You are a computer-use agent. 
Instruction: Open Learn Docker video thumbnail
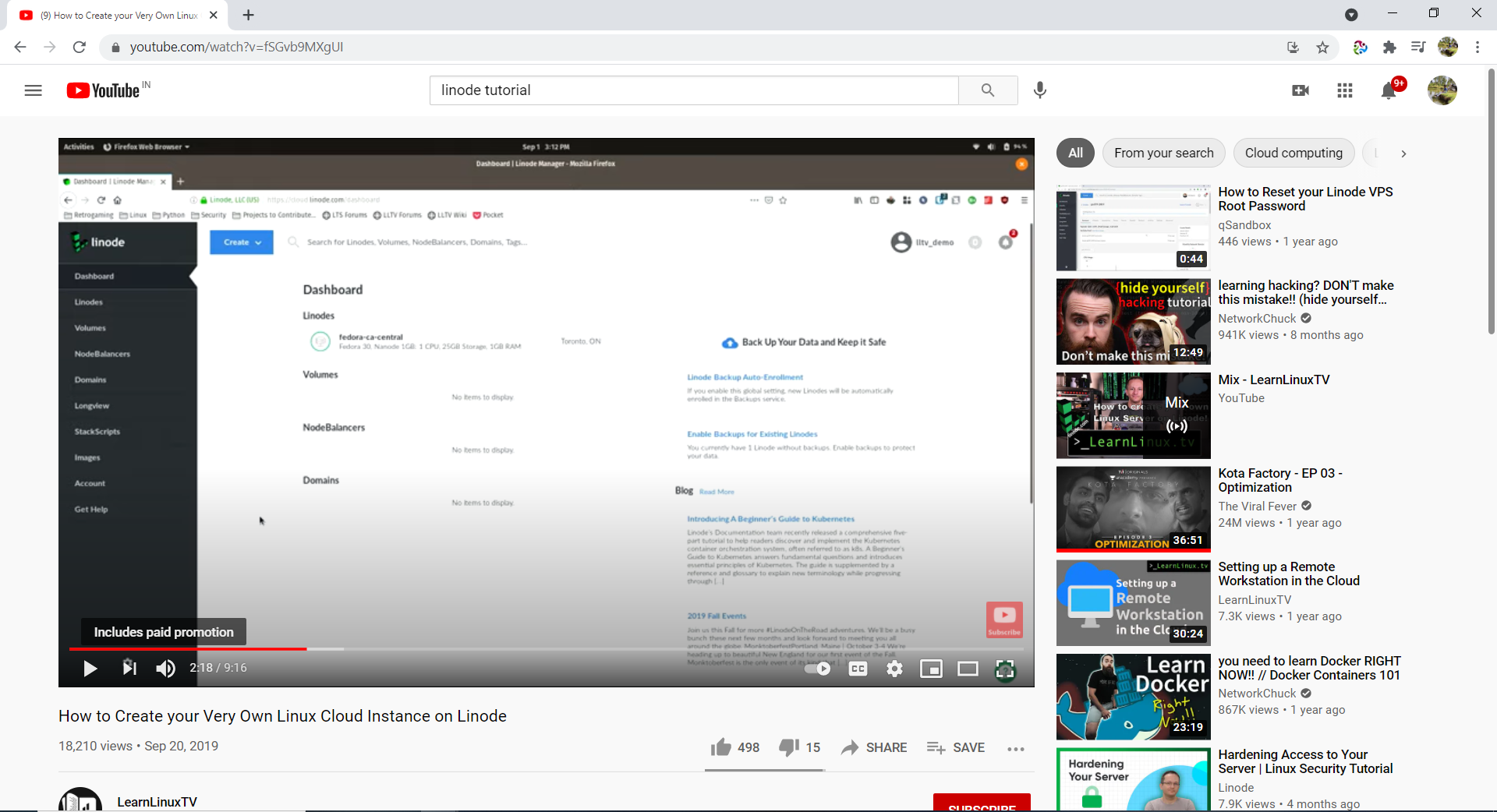[x=1133, y=697]
